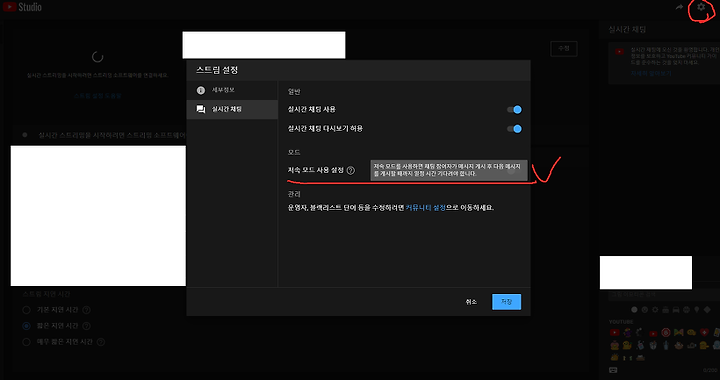Click the help icon next to 저속 모드 사용 설정
This screenshot has width=720, height=380.
[x=351, y=170]
